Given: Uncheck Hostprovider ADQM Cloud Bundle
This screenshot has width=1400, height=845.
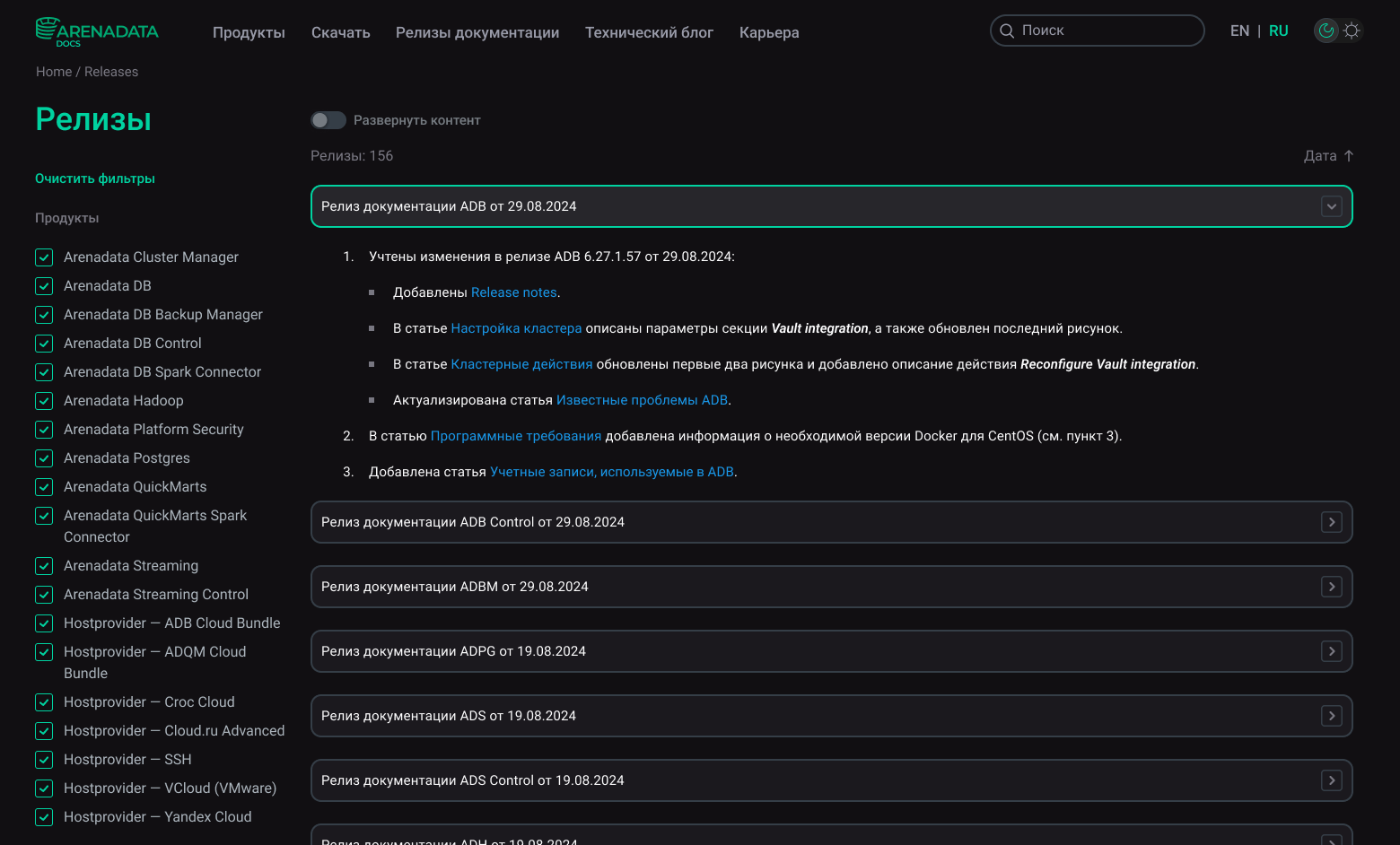Looking at the screenshot, I should [44, 652].
